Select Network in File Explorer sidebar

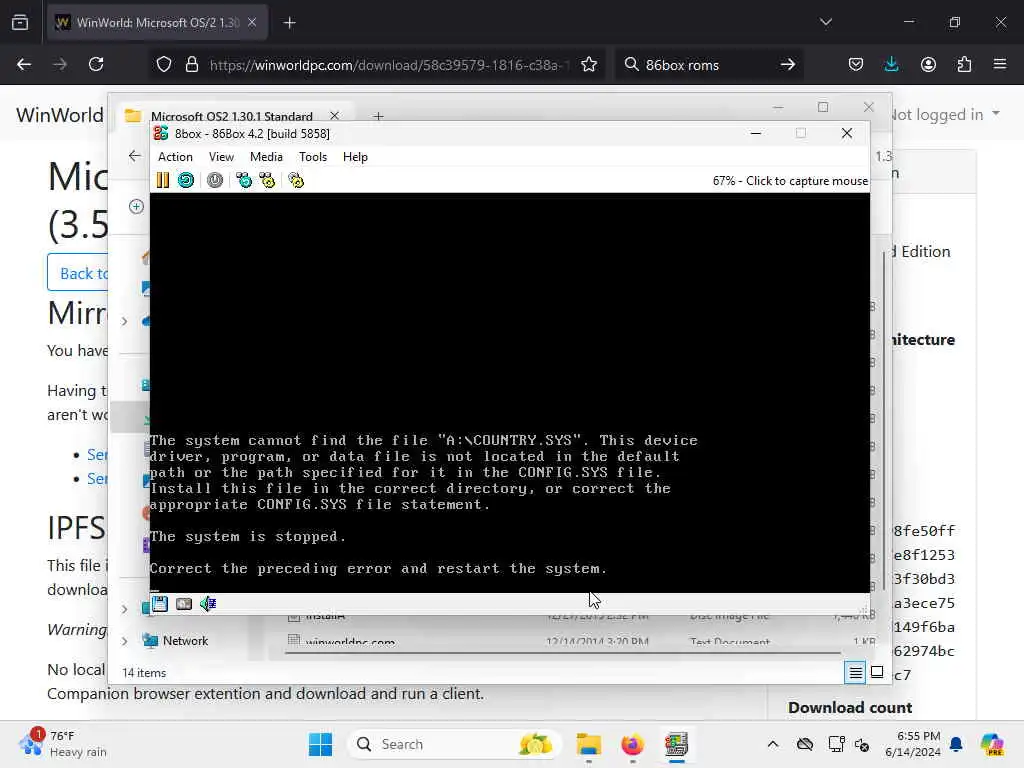click(185, 641)
